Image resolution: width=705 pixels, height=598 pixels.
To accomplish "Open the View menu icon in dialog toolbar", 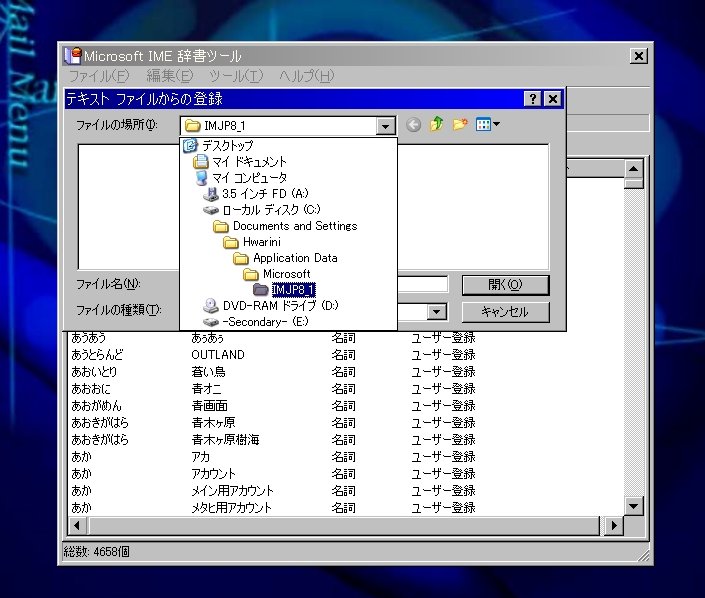I will tap(487, 124).
